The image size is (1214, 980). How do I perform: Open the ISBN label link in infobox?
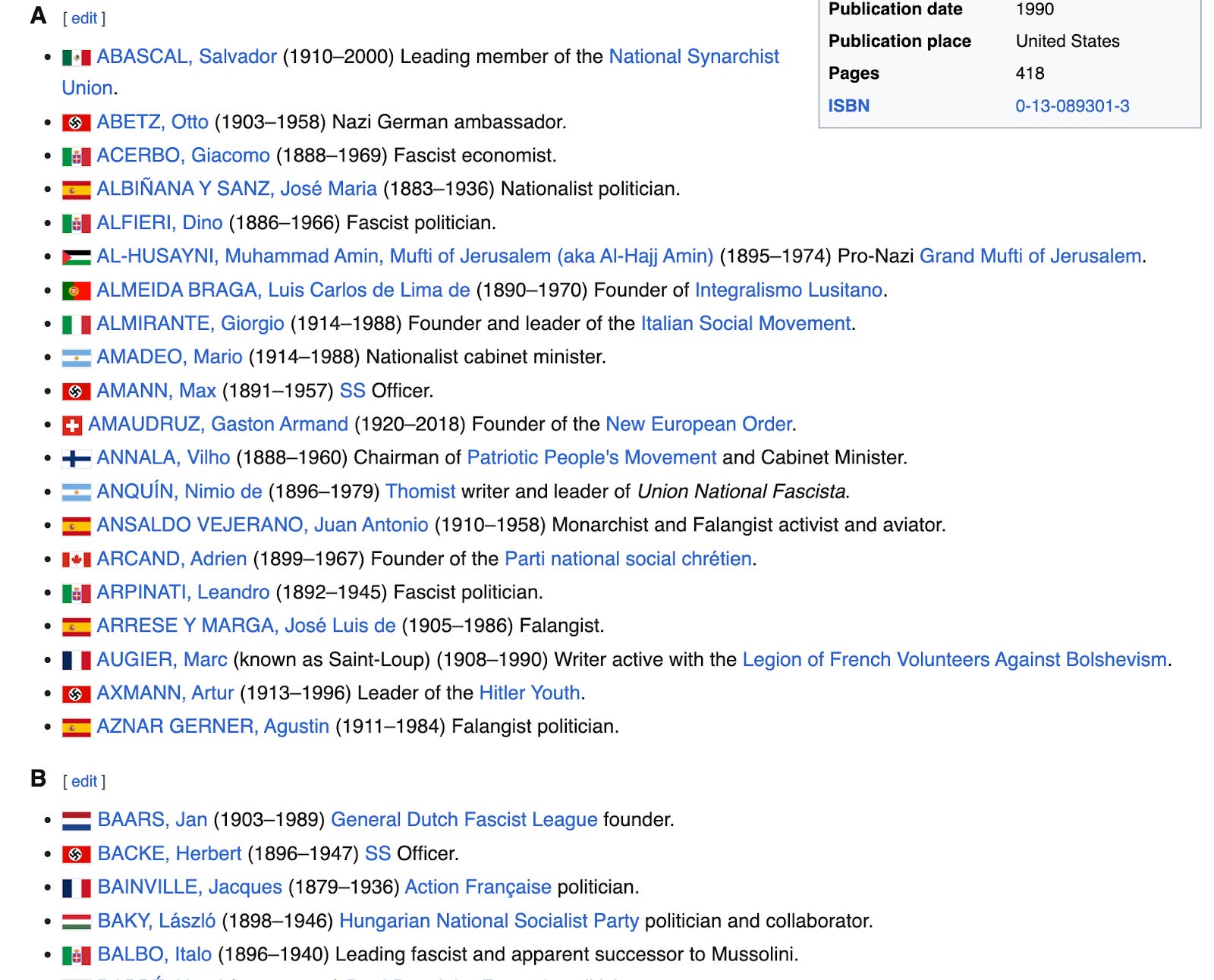(x=848, y=105)
